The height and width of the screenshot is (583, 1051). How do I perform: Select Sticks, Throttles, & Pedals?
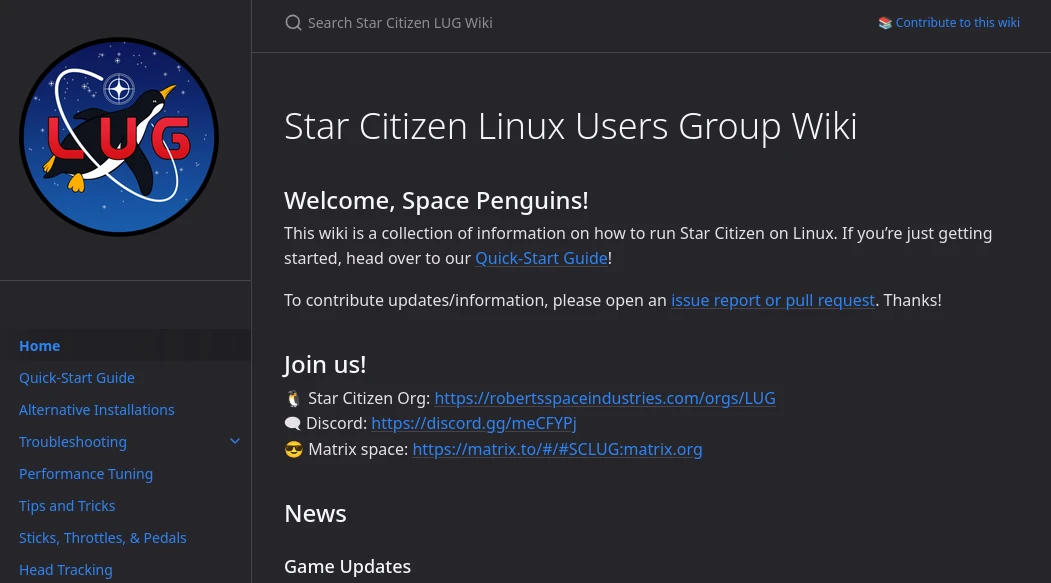click(x=103, y=538)
